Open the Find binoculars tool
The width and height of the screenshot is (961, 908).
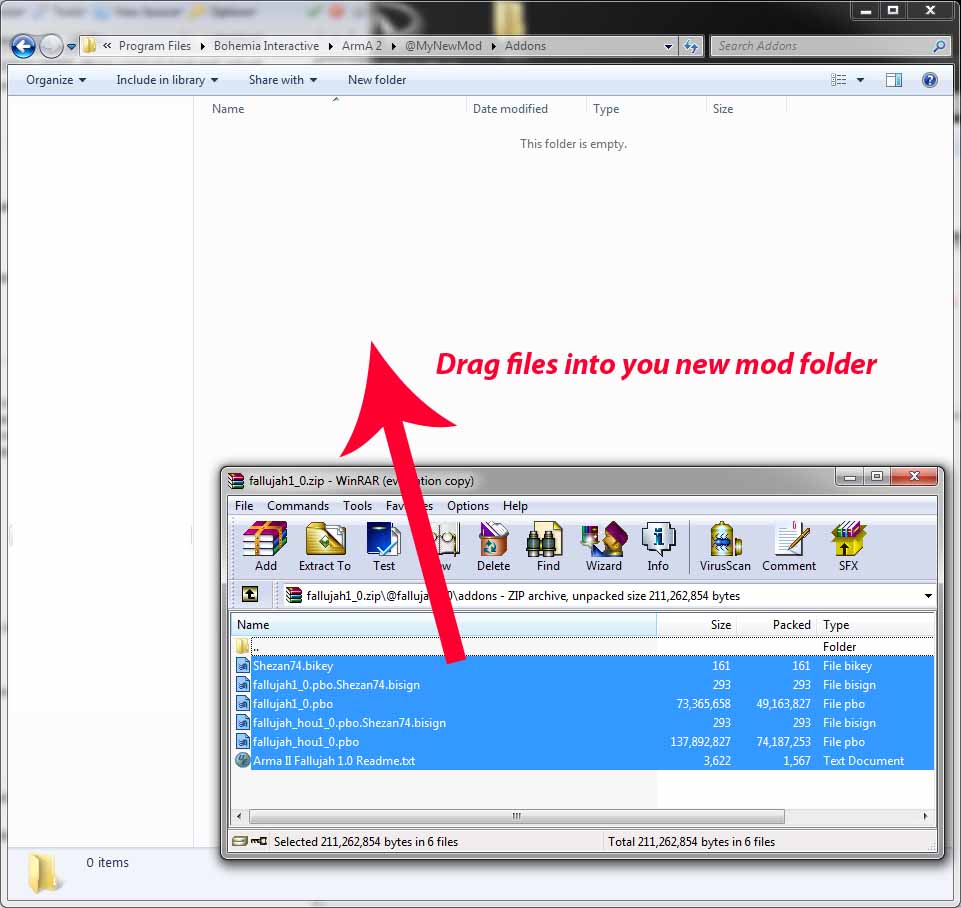548,546
